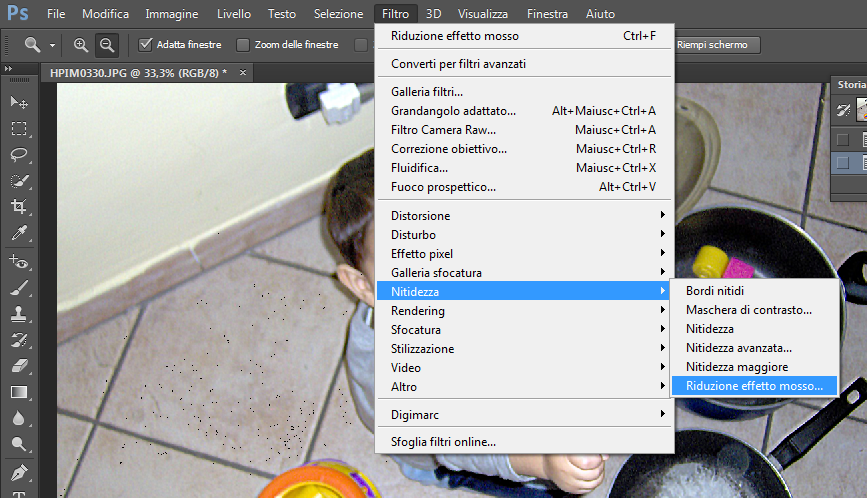867x498 pixels.
Task: Select the Rectangular Marquee tool
Action: click(x=19, y=129)
